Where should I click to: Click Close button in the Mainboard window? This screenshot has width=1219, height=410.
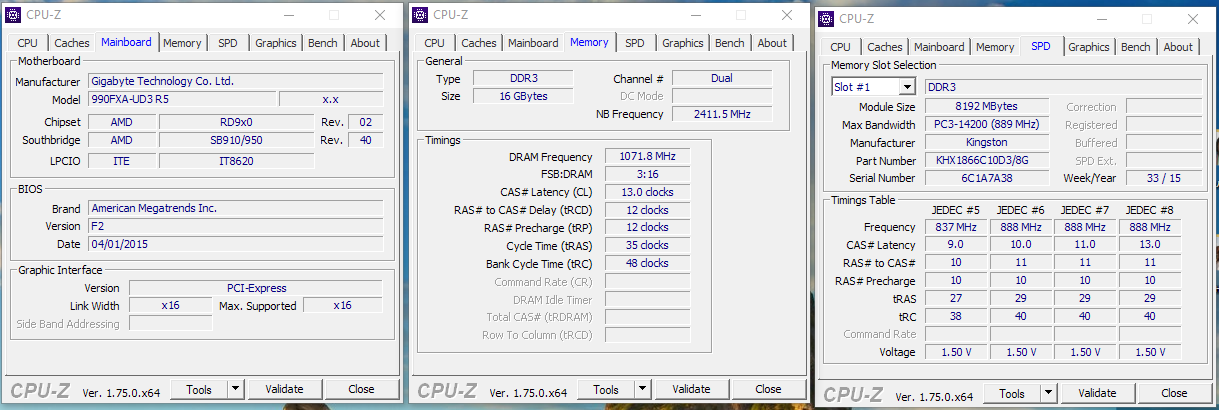tap(361, 389)
